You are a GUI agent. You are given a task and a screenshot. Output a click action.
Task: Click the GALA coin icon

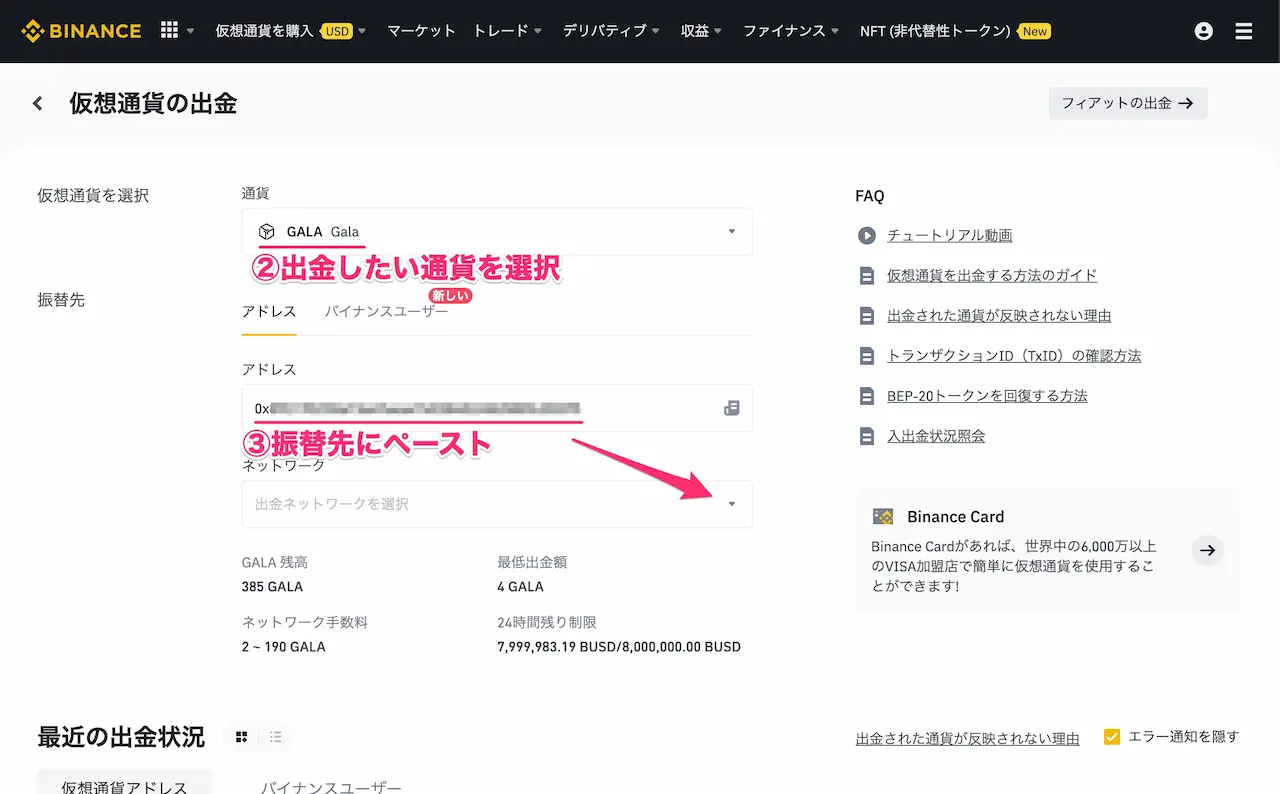[x=266, y=232]
